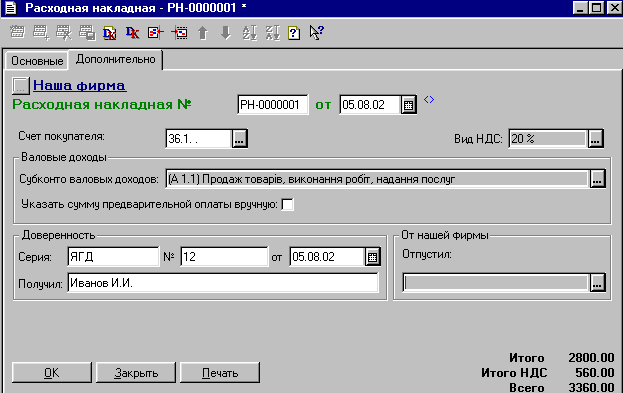Viewport: 623px width, 393px height.
Task: Click the 'Счет покупателя:' label
Action: (62, 136)
